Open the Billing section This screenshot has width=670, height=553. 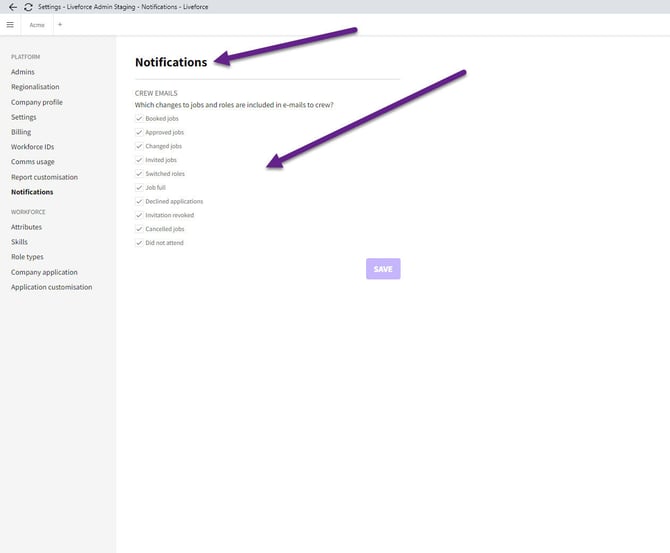pyautogui.click(x=21, y=132)
